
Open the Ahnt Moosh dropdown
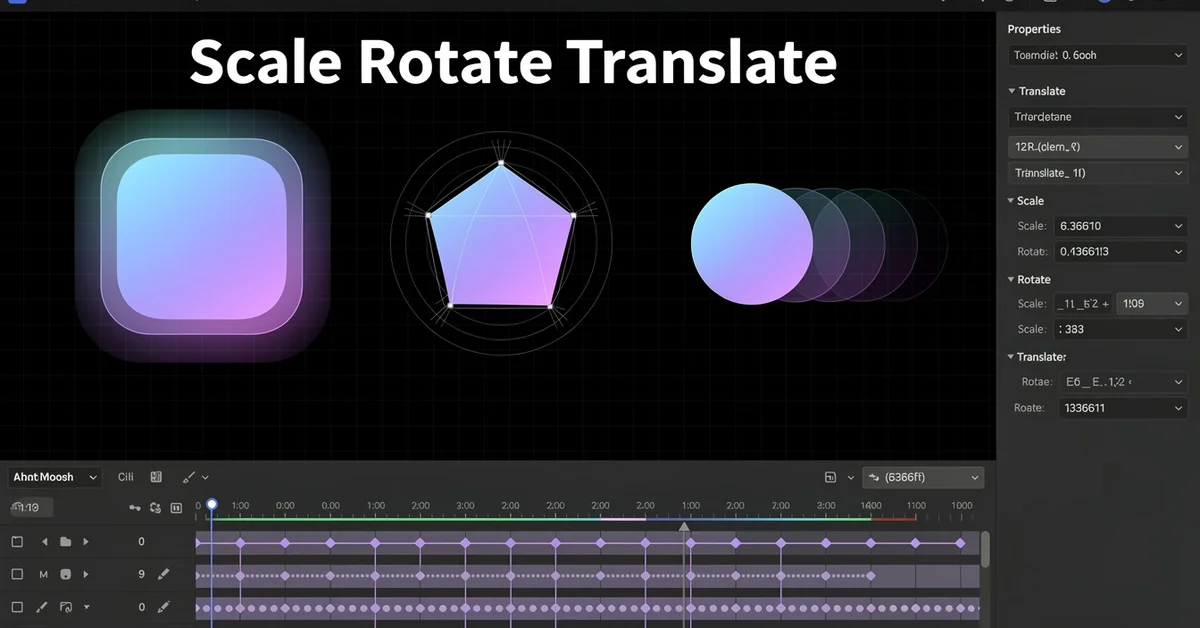click(x=55, y=478)
